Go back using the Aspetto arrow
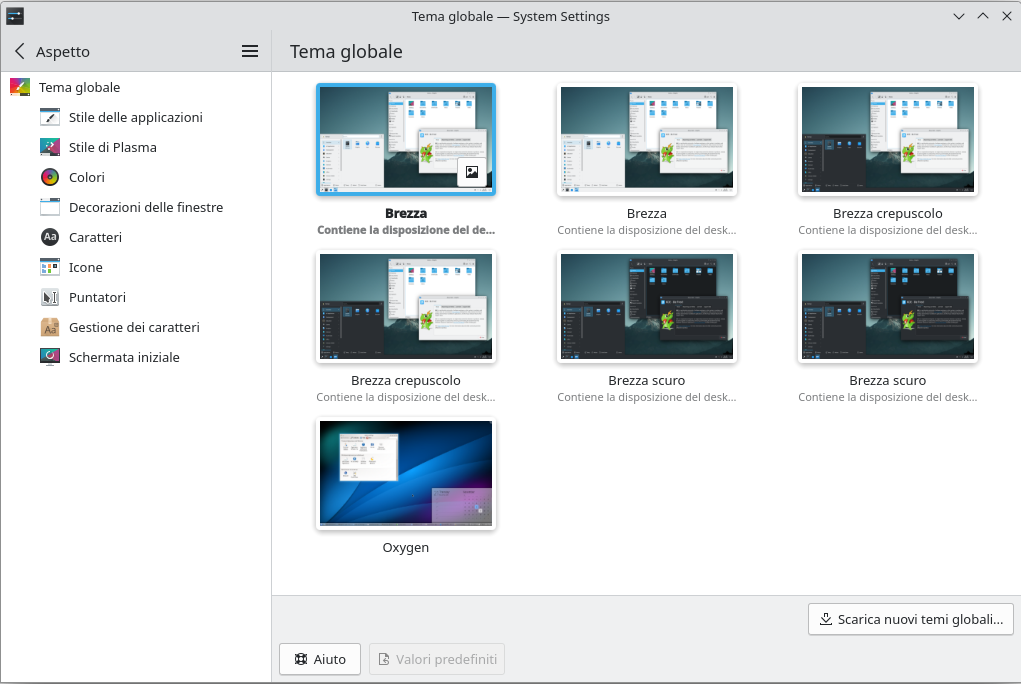 click(x=20, y=52)
